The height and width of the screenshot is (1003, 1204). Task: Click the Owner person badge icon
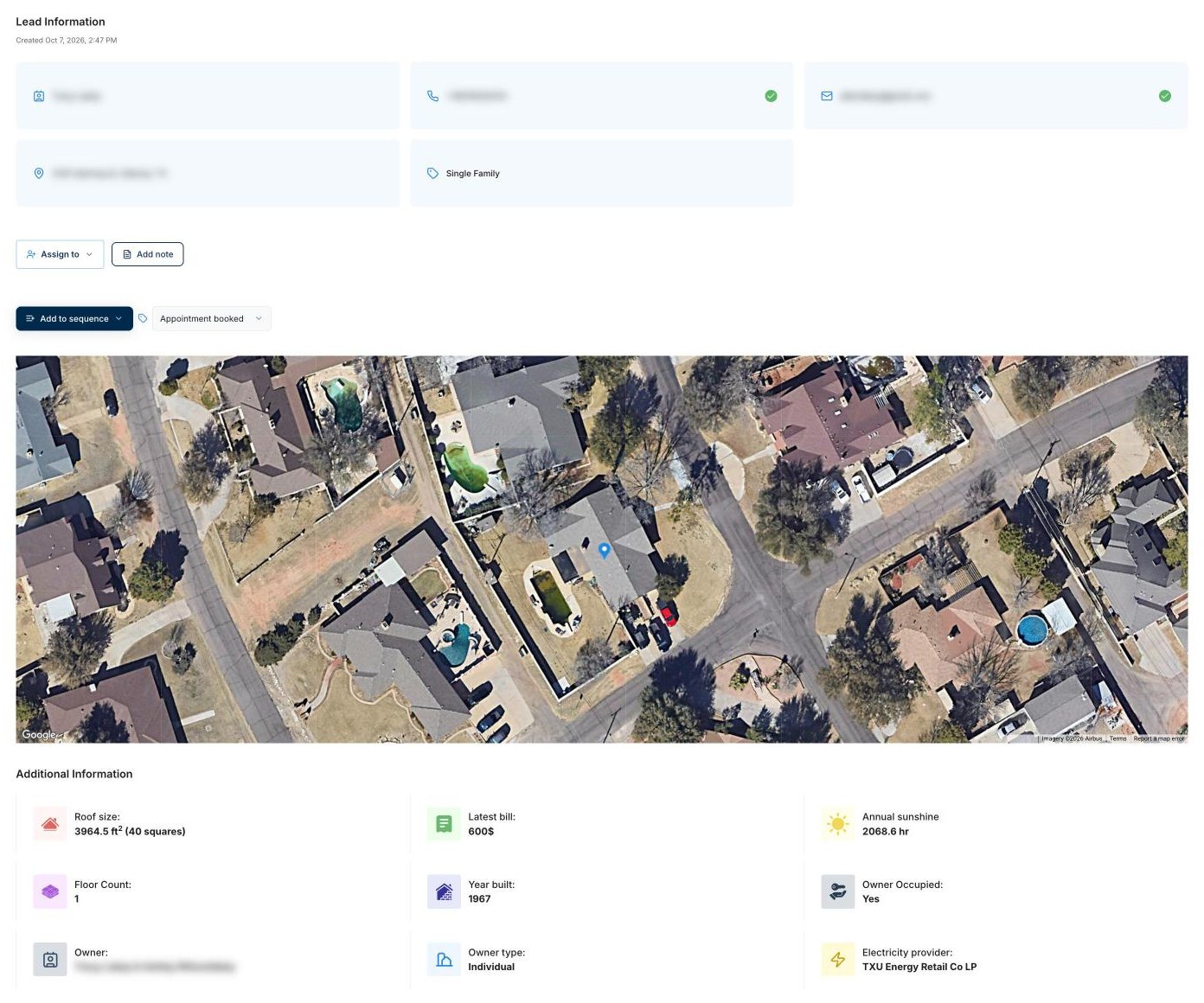50,960
